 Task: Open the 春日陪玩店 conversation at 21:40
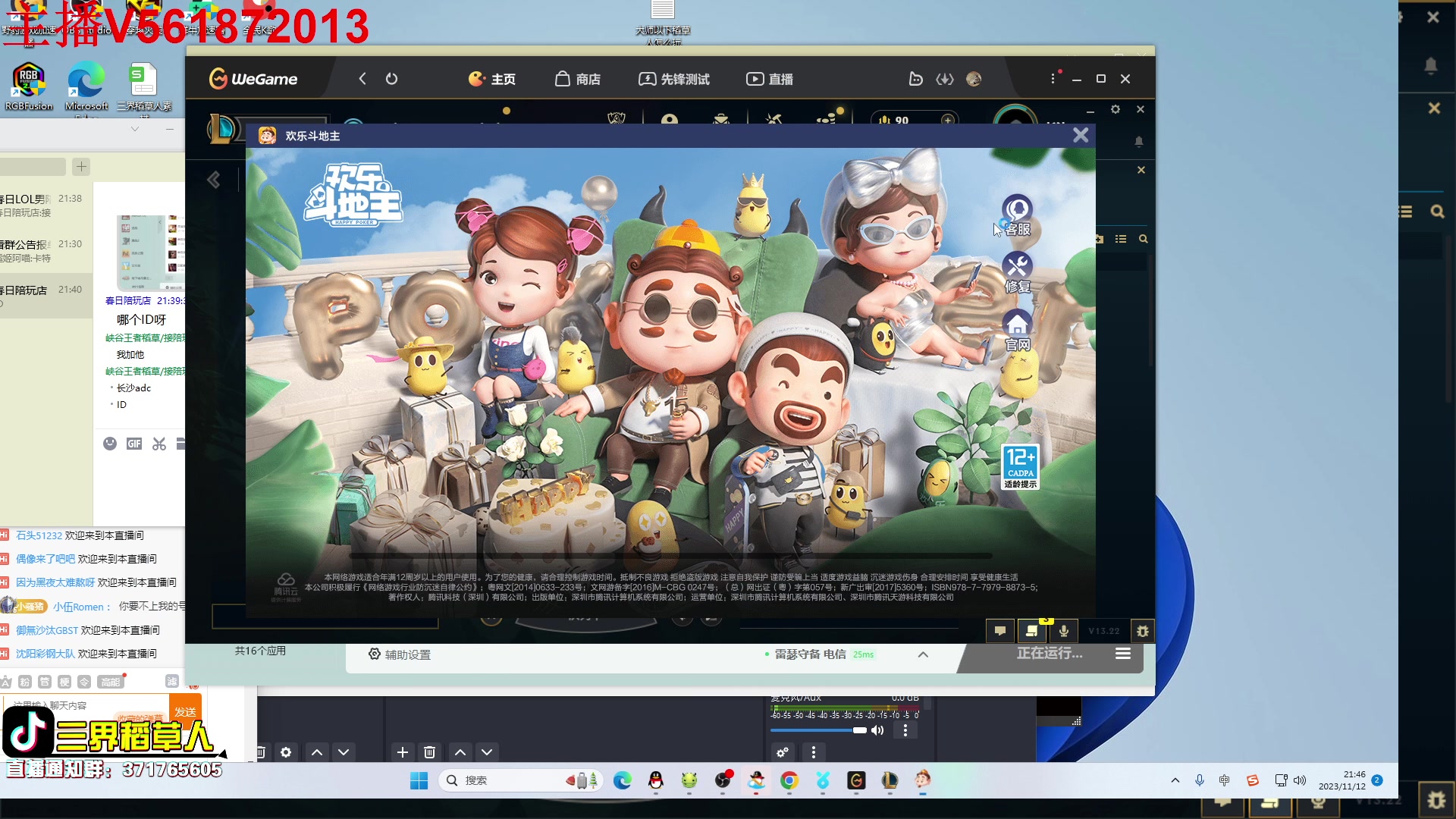click(x=45, y=296)
